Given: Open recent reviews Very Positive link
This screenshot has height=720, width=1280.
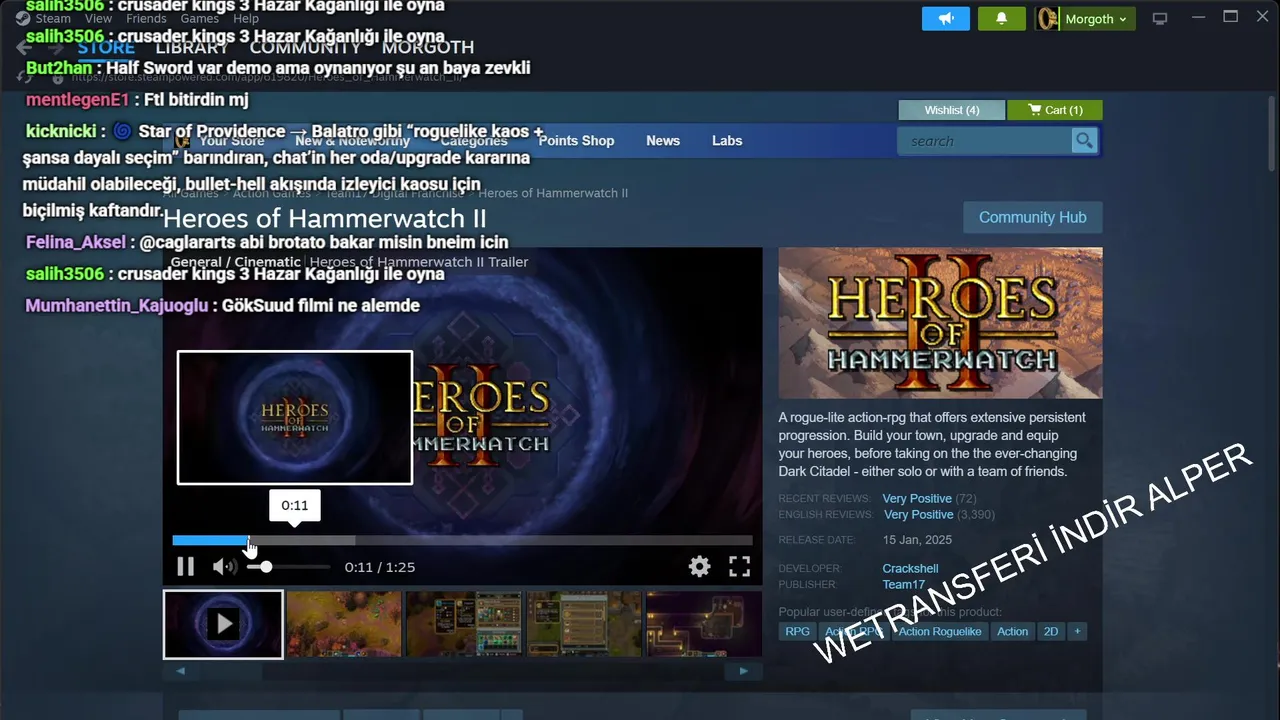Looking at the screenshot, I should [x=917, y=498].
